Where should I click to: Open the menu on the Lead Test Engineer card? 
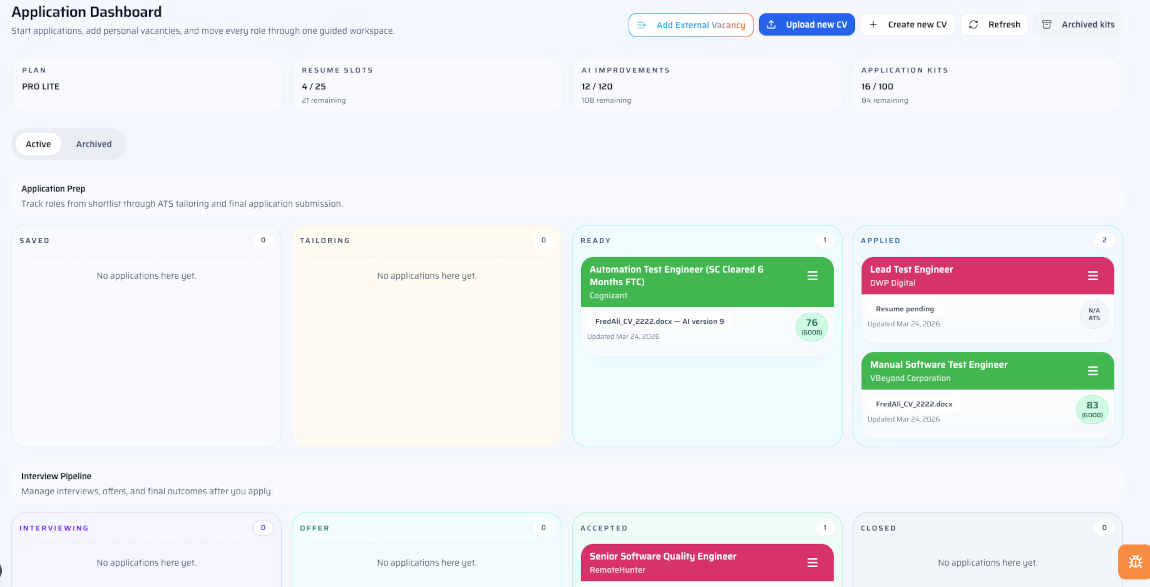[x=1095, y=275]
